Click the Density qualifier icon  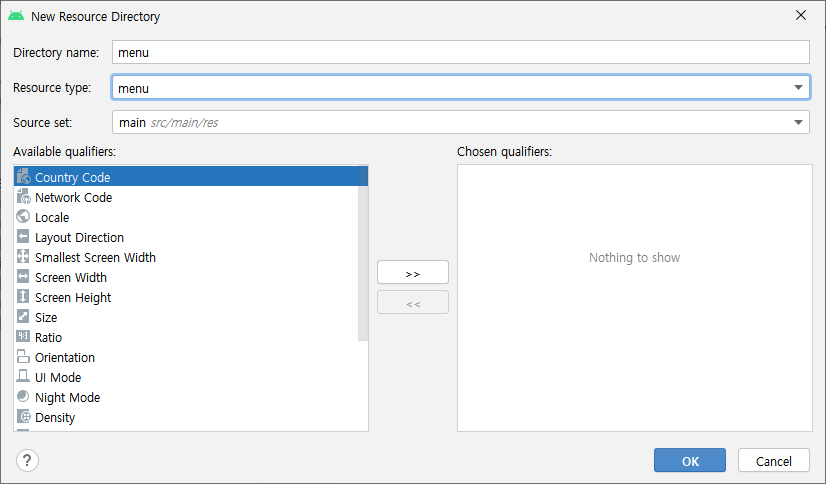coord(23,416)
